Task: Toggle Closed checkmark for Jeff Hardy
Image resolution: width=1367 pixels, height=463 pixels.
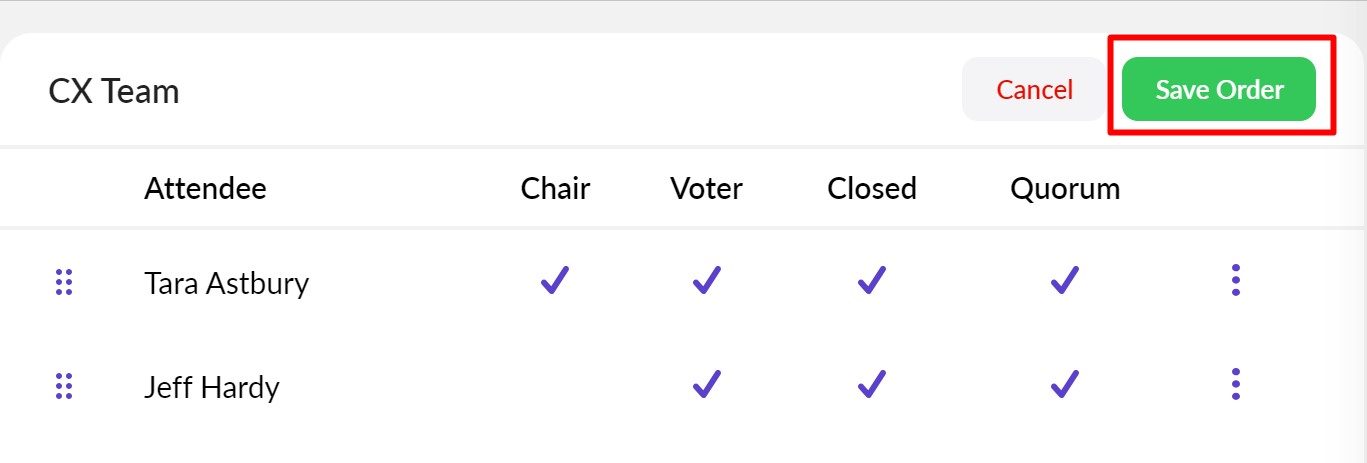Action: (872, 384)
